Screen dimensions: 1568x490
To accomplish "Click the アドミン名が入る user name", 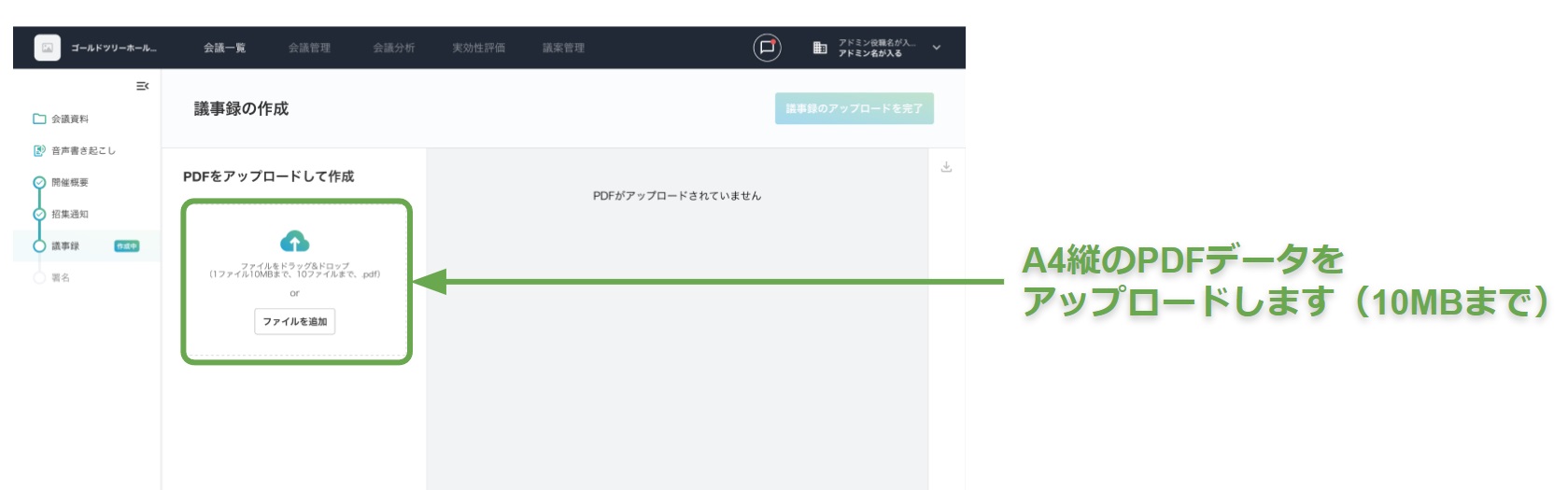I will coord(870,53).
